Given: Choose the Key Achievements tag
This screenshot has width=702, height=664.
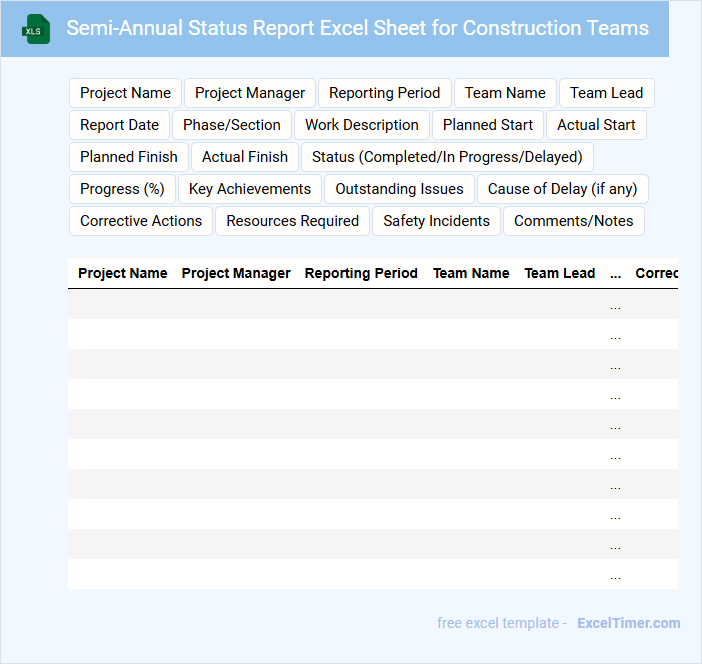Looking at the screenshot, I should tap(250, 189).
